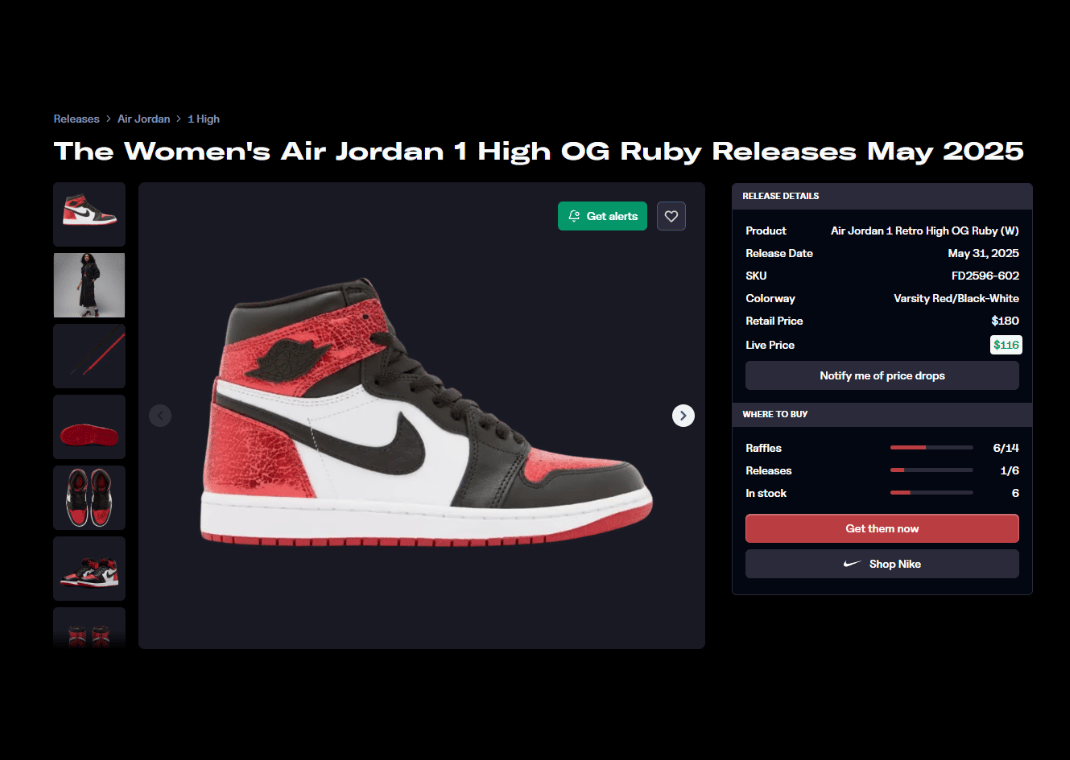Click the bell Get alerts button
1070x760 pixels.
(602, 216)
